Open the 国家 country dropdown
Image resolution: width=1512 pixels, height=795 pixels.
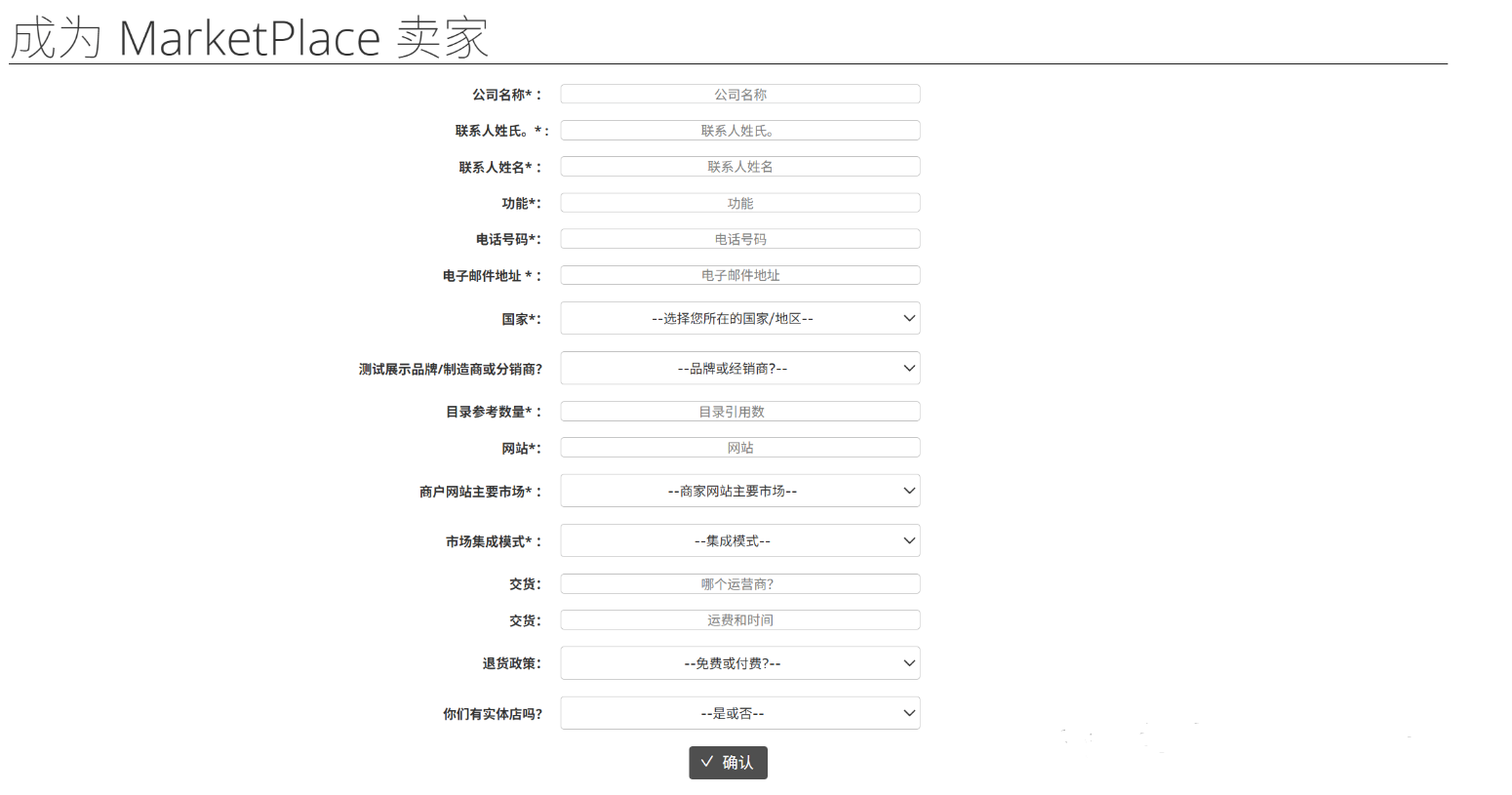tap(739, 318)
